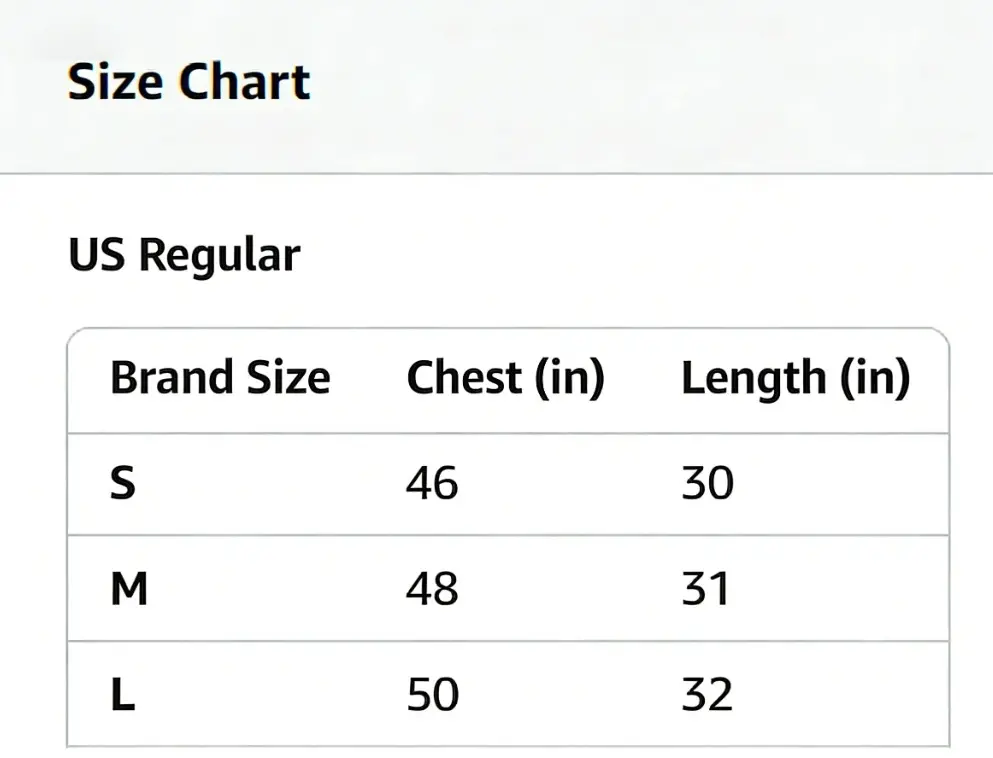Screen dimensions: 993x758
Task: Click length value 32
Action: click(707, 695)
